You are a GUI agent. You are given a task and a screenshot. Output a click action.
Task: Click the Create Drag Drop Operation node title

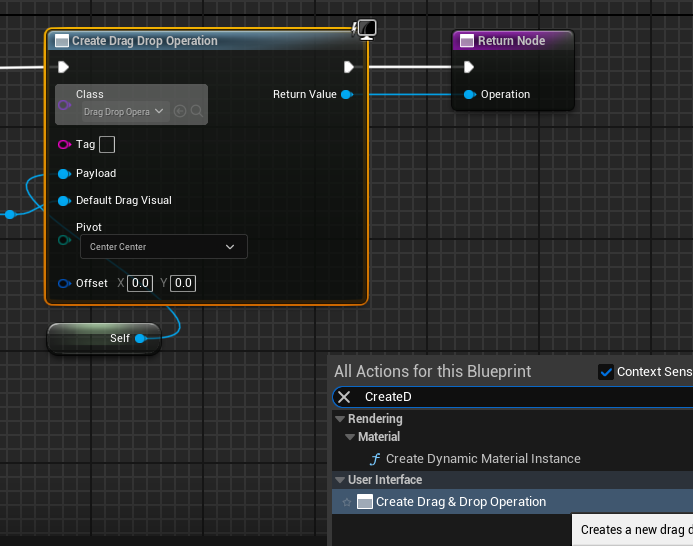(x=145, y=41)
